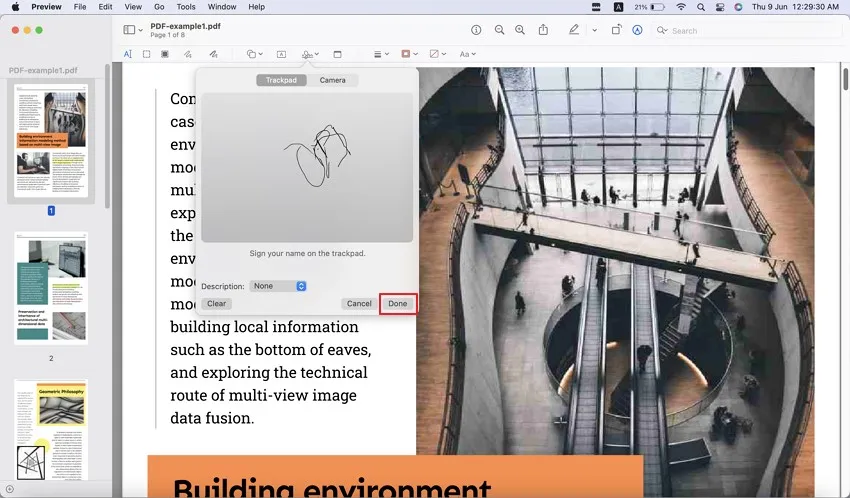Choose the Rectangular Selection tool

(x=146, y=54)
